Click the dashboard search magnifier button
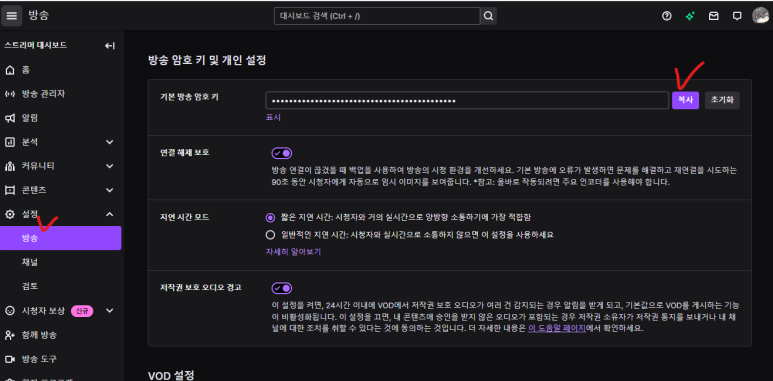The image size is (773, 381). coord(489,16)
